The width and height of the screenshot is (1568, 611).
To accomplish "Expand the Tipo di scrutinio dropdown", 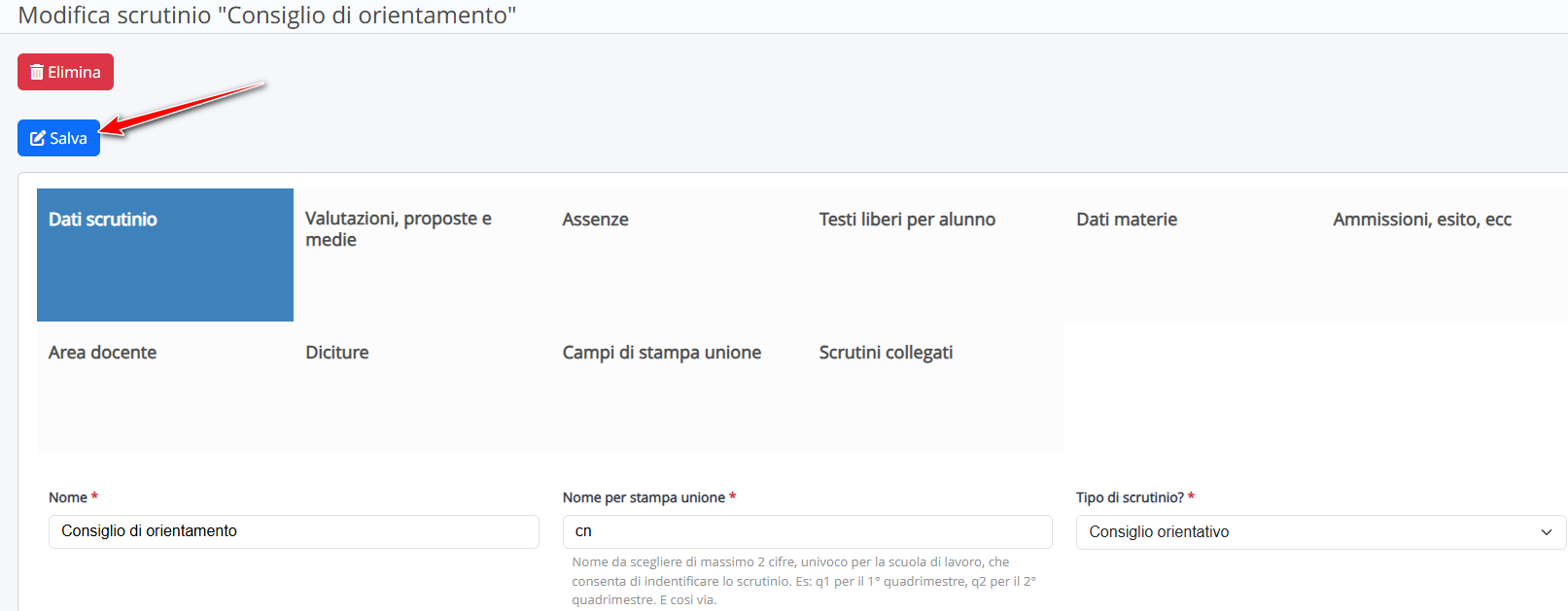I will point(1321,532).
